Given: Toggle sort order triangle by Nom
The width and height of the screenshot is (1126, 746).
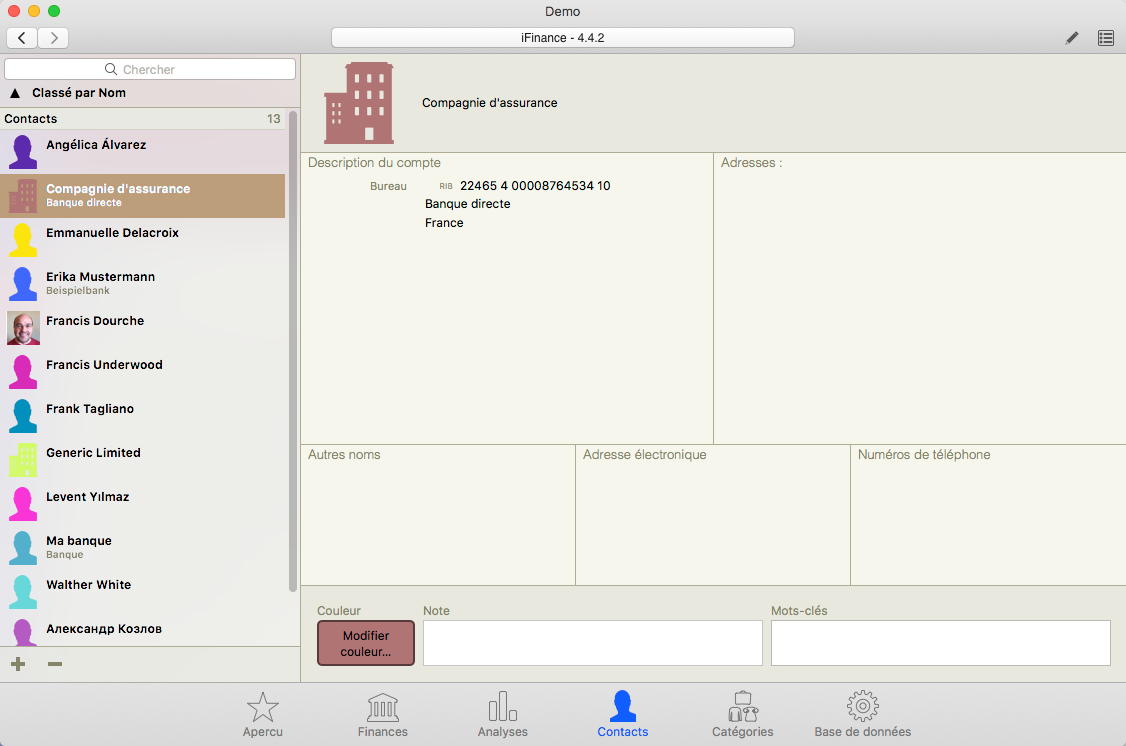Looking at the screenshot, I should coord(15,93).
